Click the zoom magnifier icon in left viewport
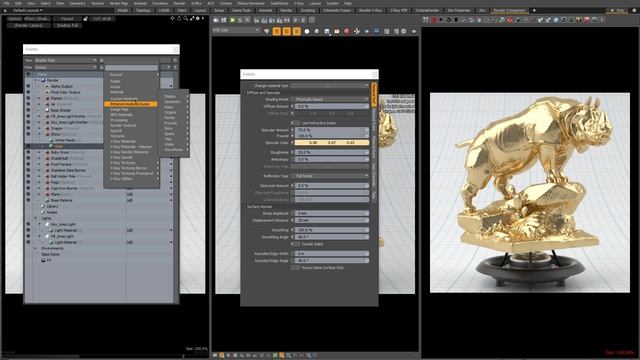640x360 pixels. click(186, 18)
